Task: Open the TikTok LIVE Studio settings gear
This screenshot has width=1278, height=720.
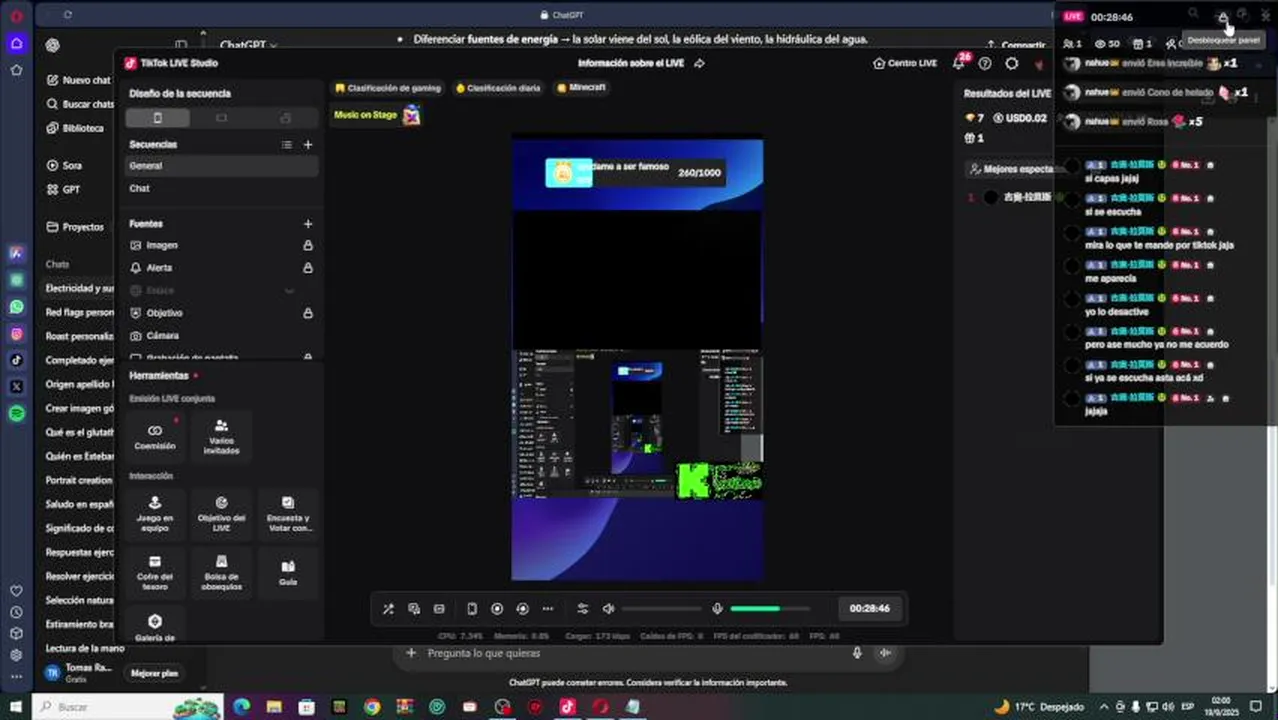Action: coord(1012,63)
